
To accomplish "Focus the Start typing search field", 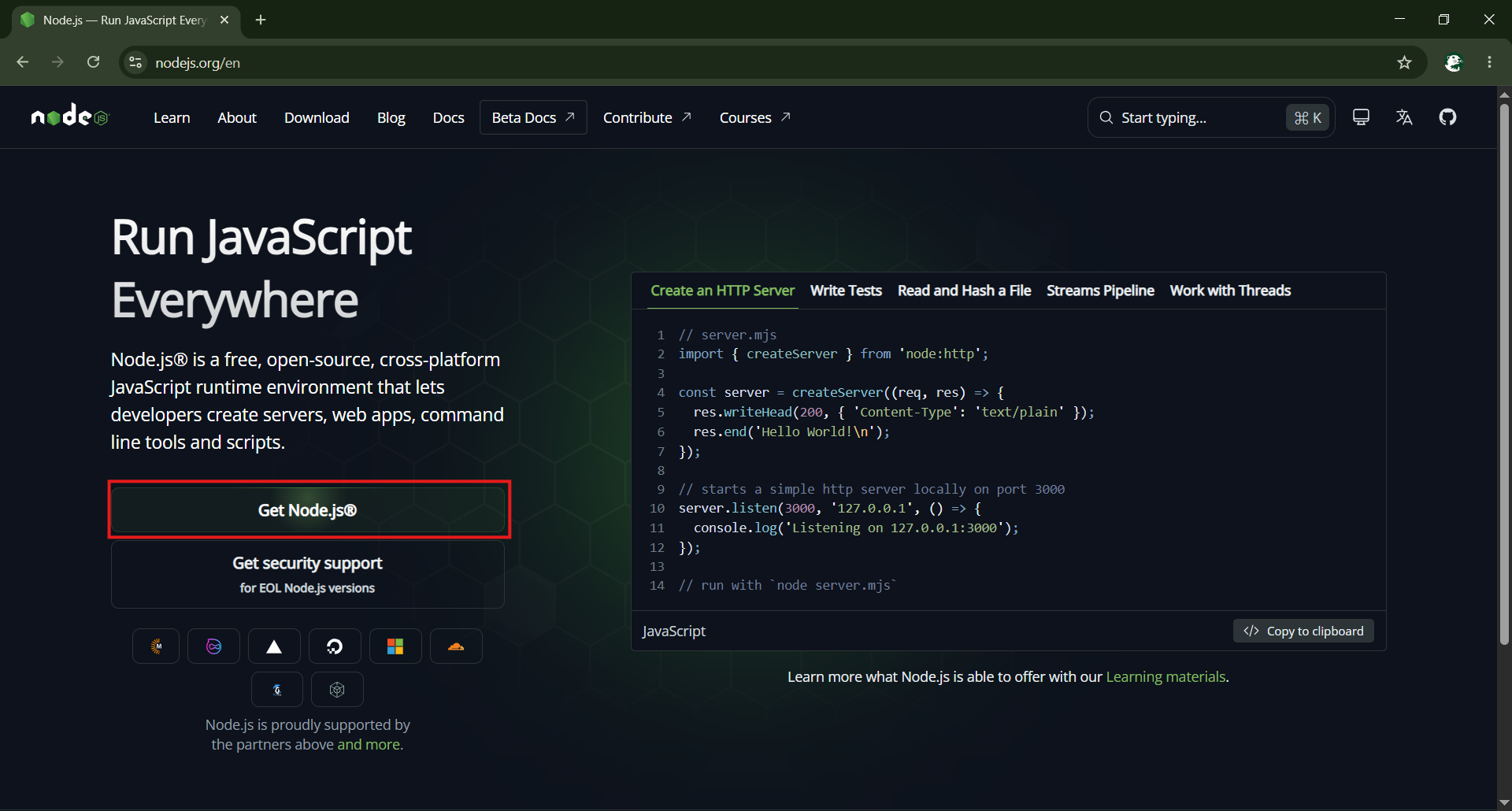I will (1211, 117).
